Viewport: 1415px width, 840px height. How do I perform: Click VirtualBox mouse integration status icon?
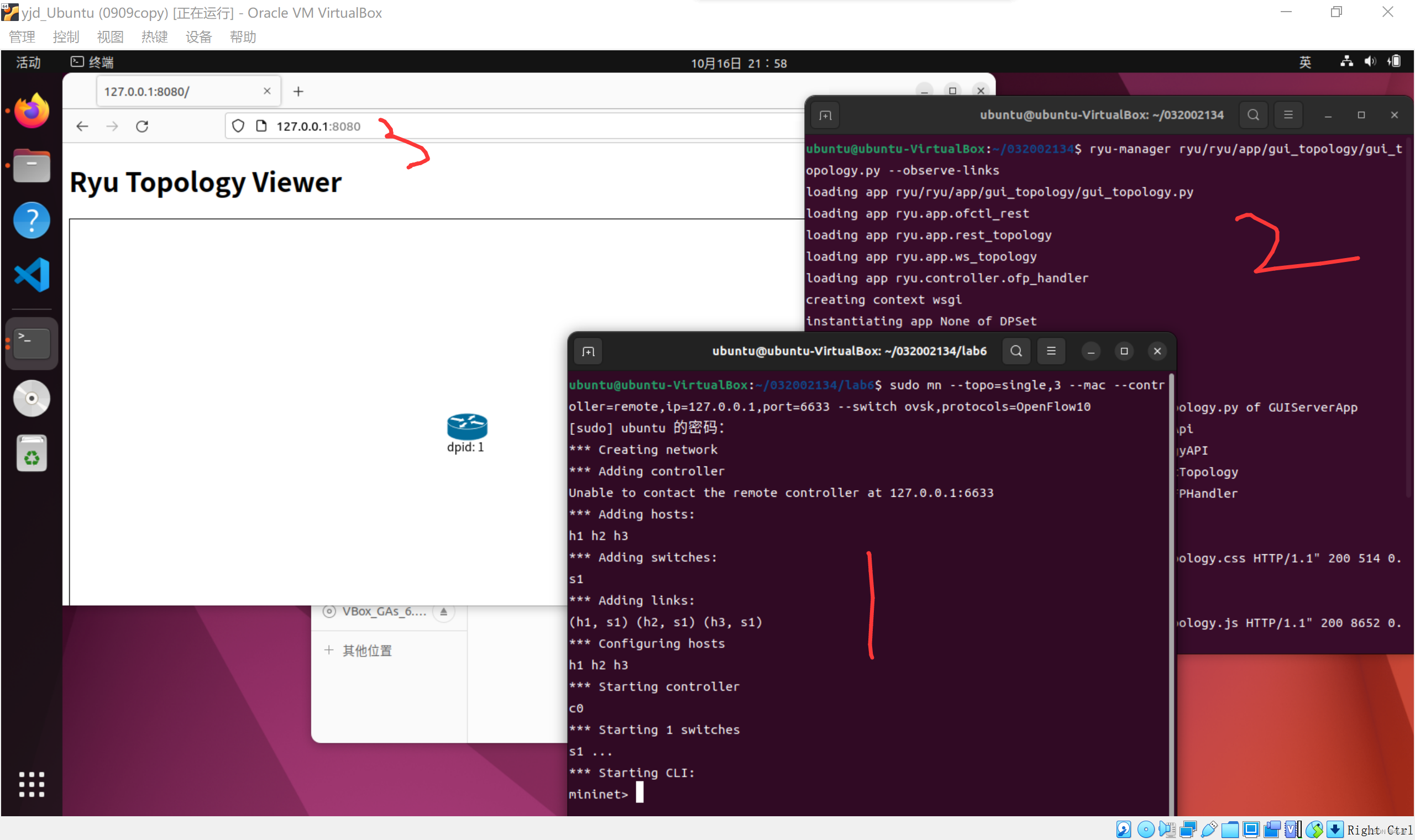(1314, 830)
